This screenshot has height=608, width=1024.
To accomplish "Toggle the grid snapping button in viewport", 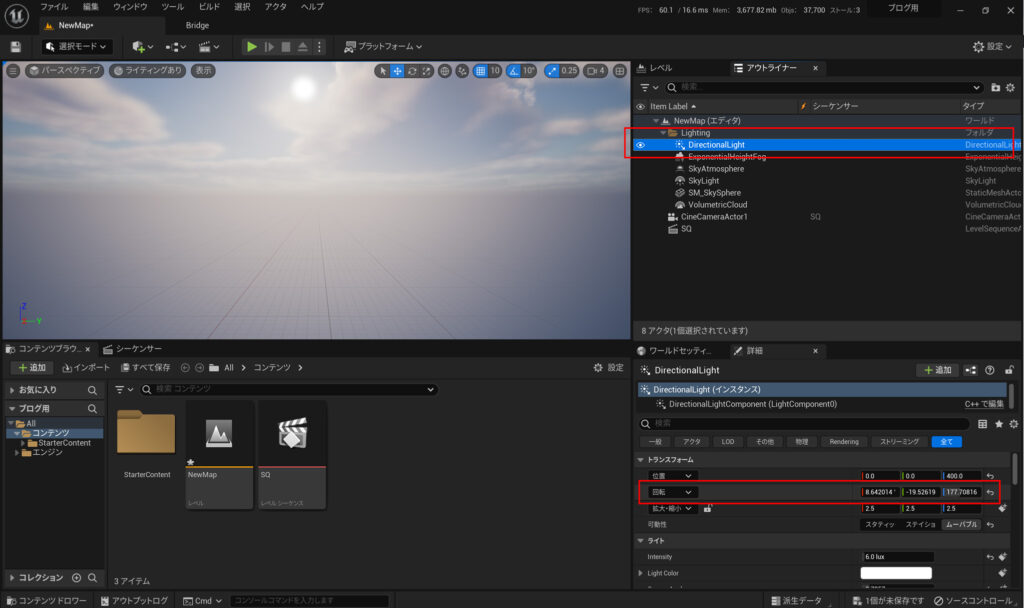I will coord(481,71).
